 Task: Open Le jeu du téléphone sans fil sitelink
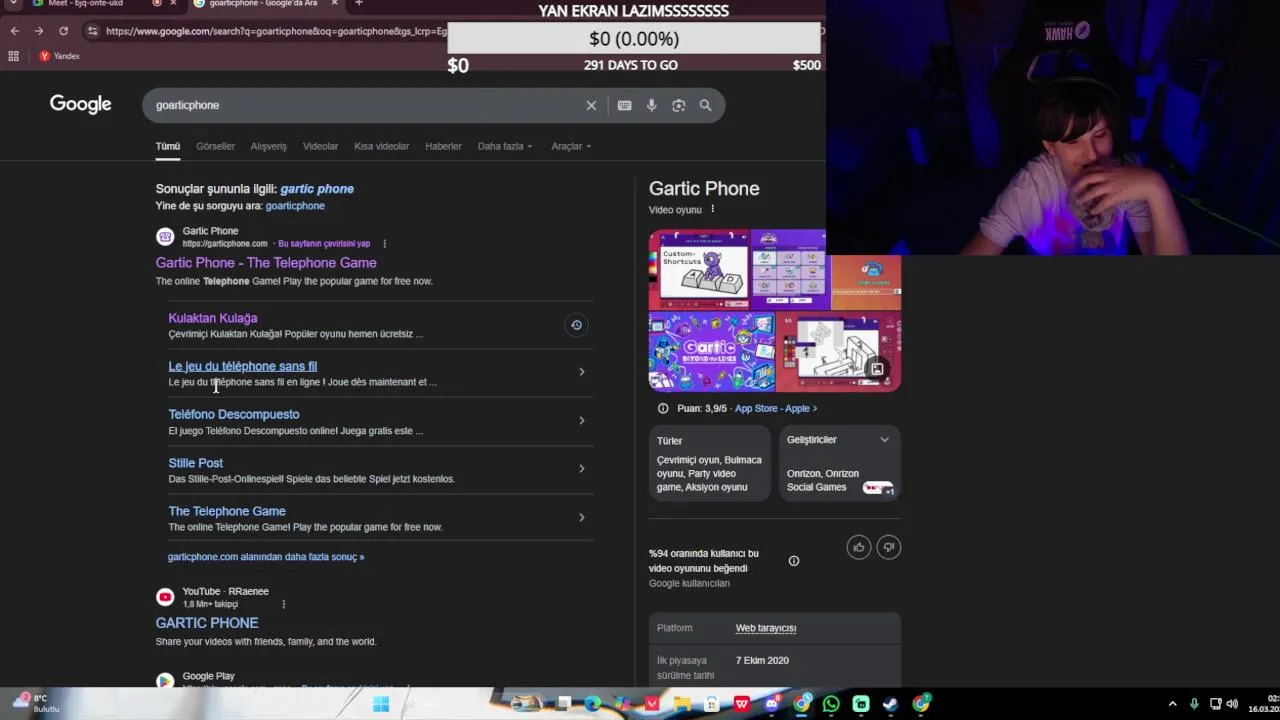coord(242,366)
